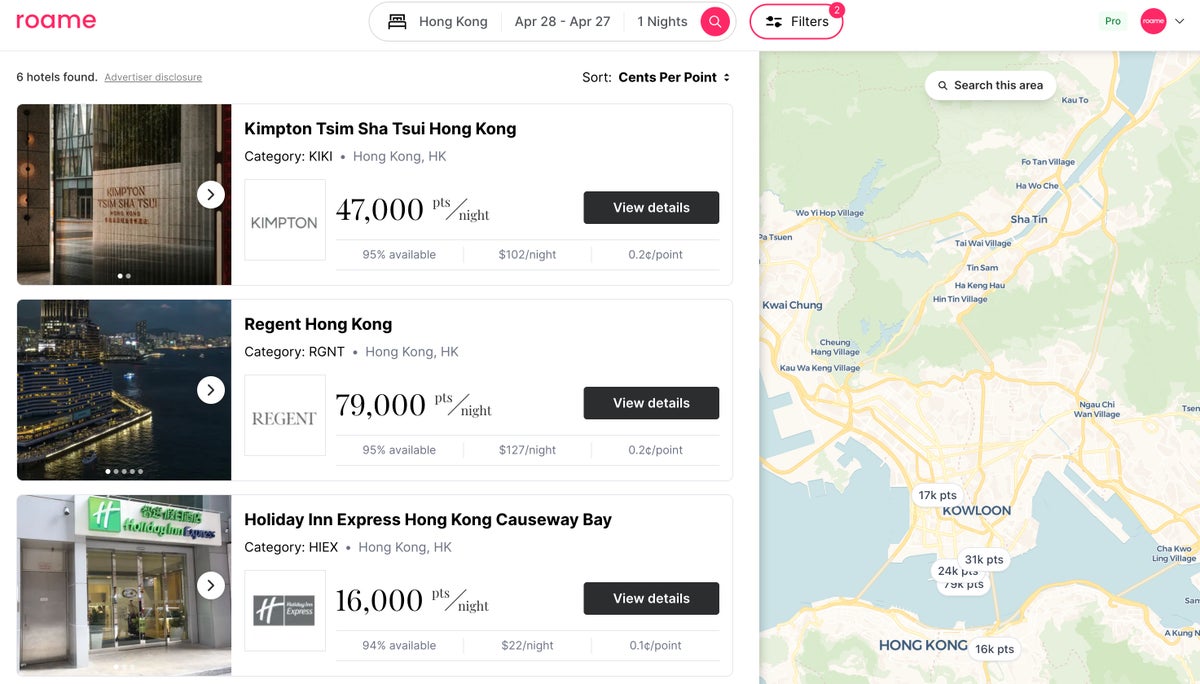Open the roame account avatar menu
1200x684 pixels.
1154,21
